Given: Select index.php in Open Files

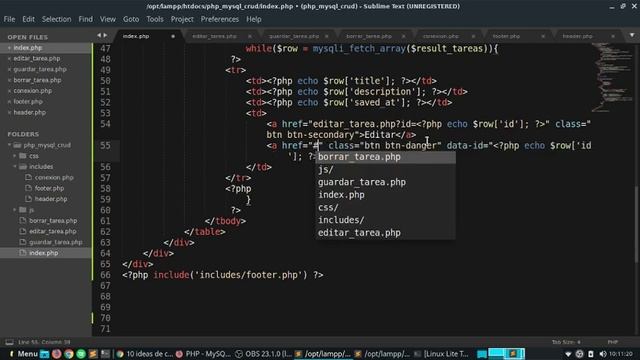Looking at the screenshot, I should point(28,48).
